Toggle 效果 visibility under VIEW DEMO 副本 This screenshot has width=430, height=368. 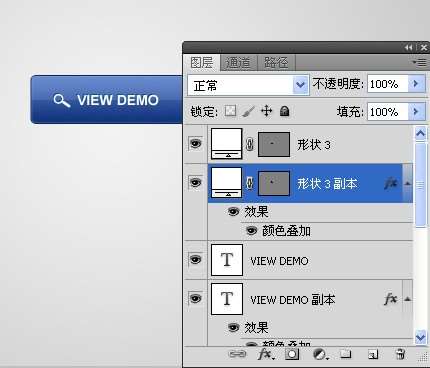(x=233, y=327)
